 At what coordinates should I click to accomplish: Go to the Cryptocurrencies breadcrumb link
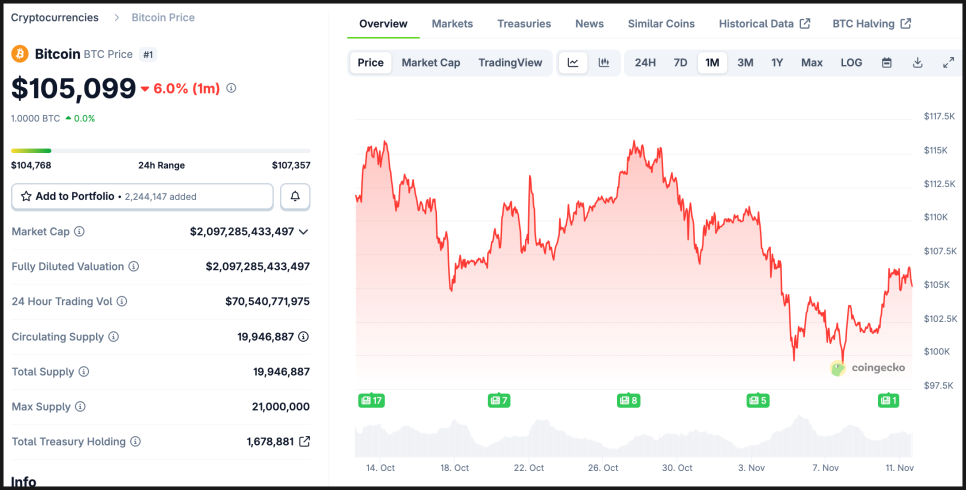pos(55,18)
